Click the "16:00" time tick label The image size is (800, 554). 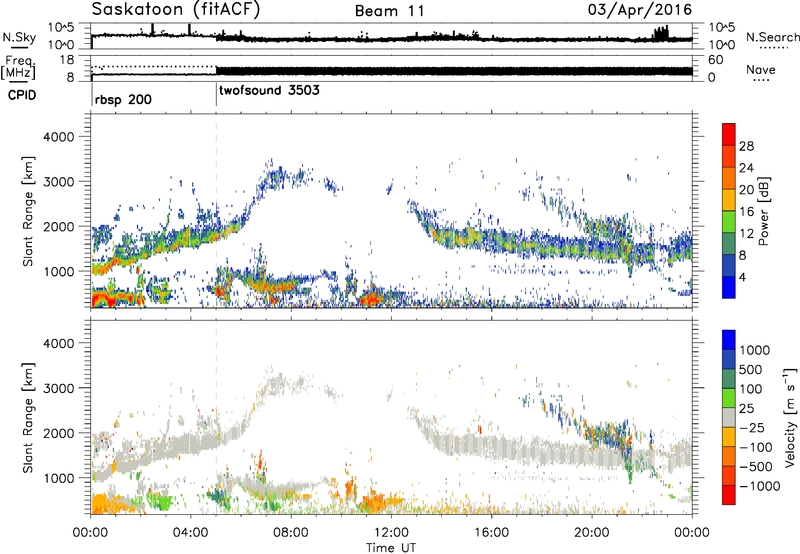491,533
